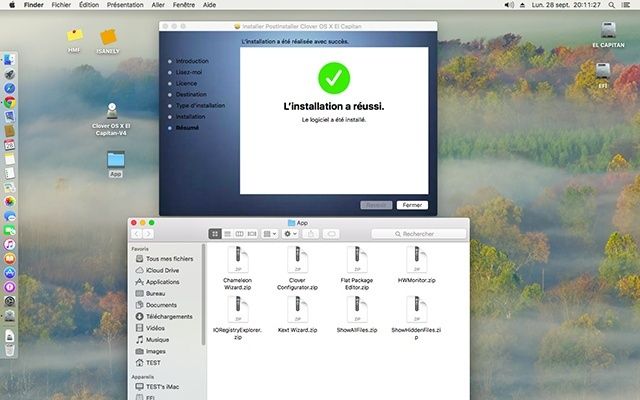Image resolution: width=640 pixels, height=400 pixels.
Task: Select HMF sticky note icon on desktop
Action: 74,40
